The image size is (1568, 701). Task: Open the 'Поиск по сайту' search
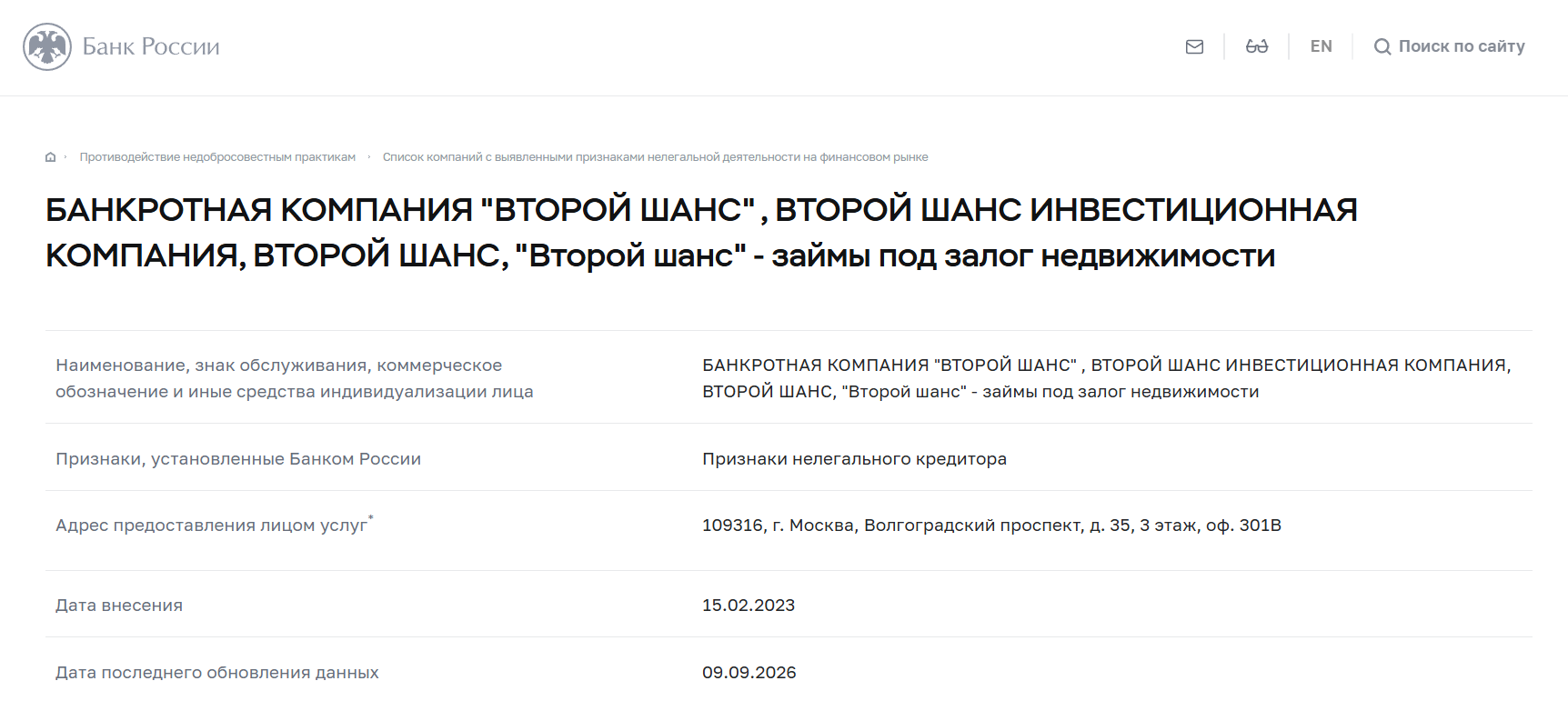[1449, 46]
